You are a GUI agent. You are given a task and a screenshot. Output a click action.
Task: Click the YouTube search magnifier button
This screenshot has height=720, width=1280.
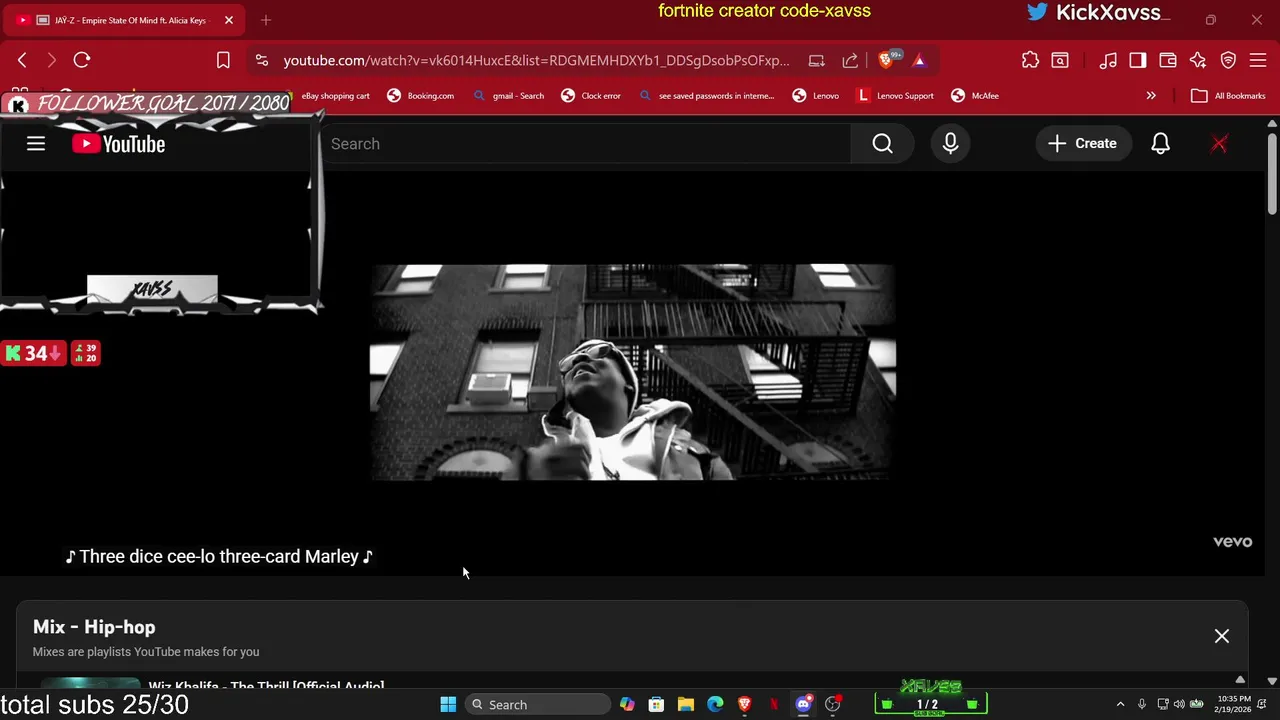click(x=882, y=144)
